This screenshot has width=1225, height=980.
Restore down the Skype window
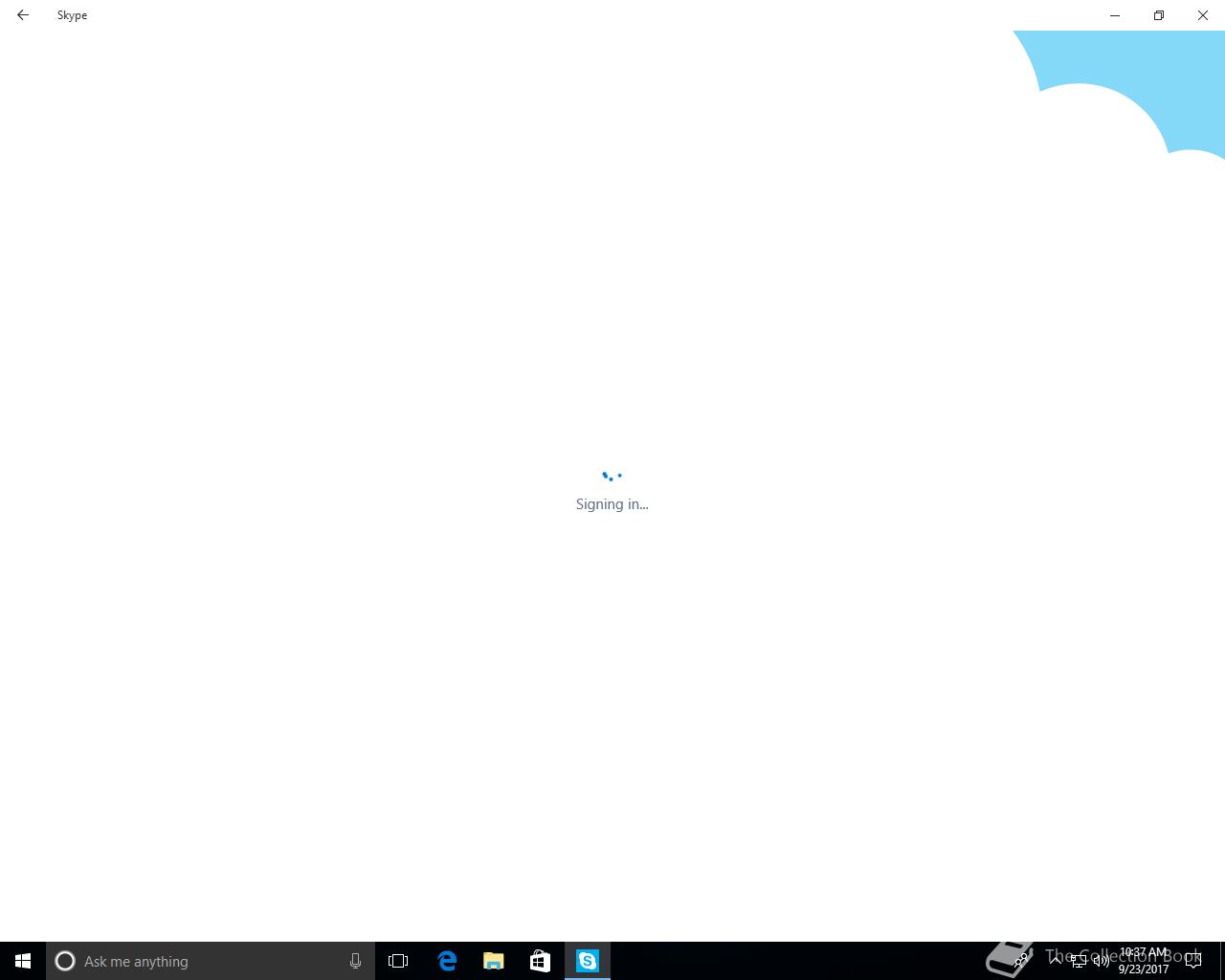[1159, 15]
